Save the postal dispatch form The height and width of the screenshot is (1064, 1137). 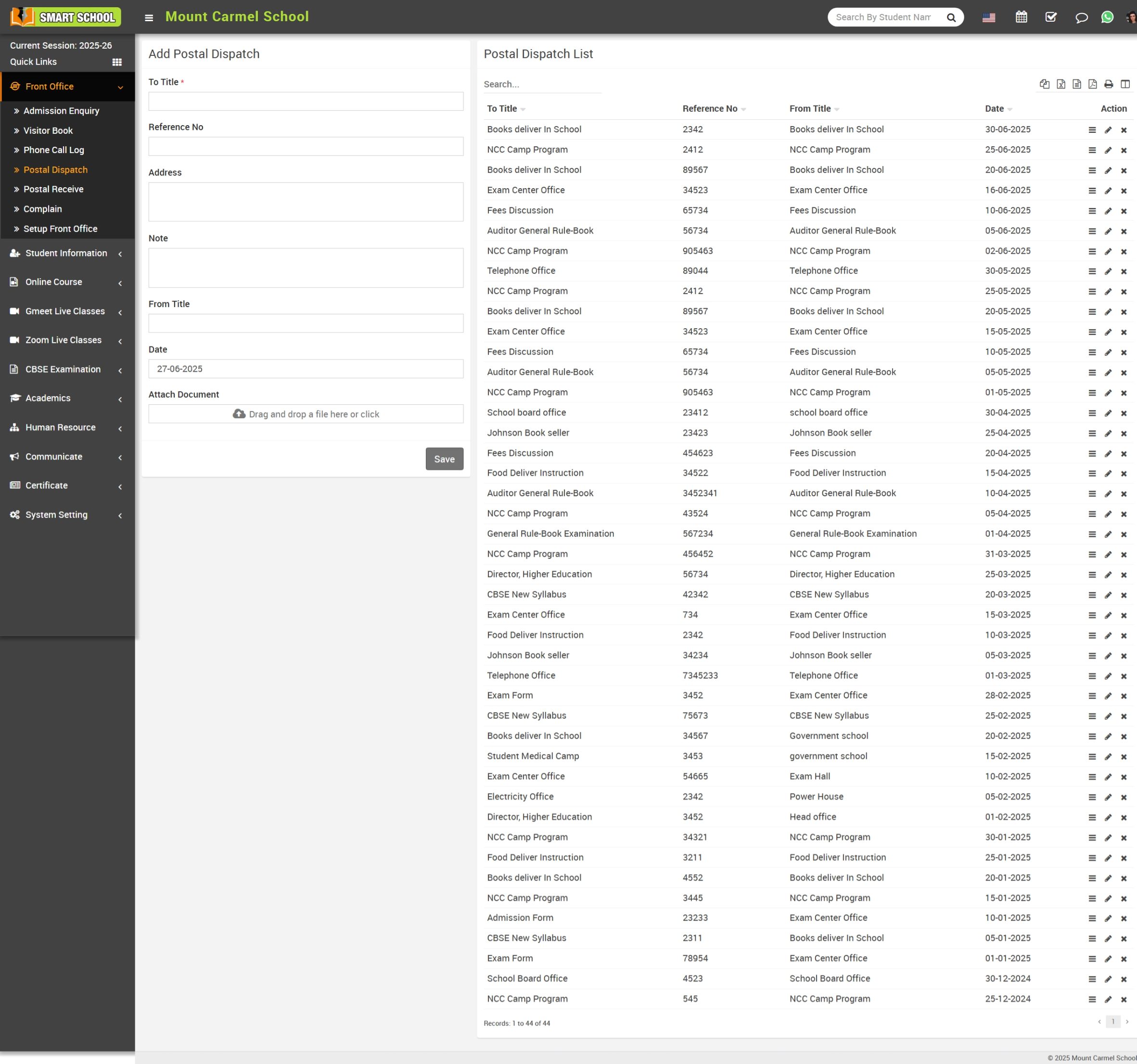tap(445, 459)
